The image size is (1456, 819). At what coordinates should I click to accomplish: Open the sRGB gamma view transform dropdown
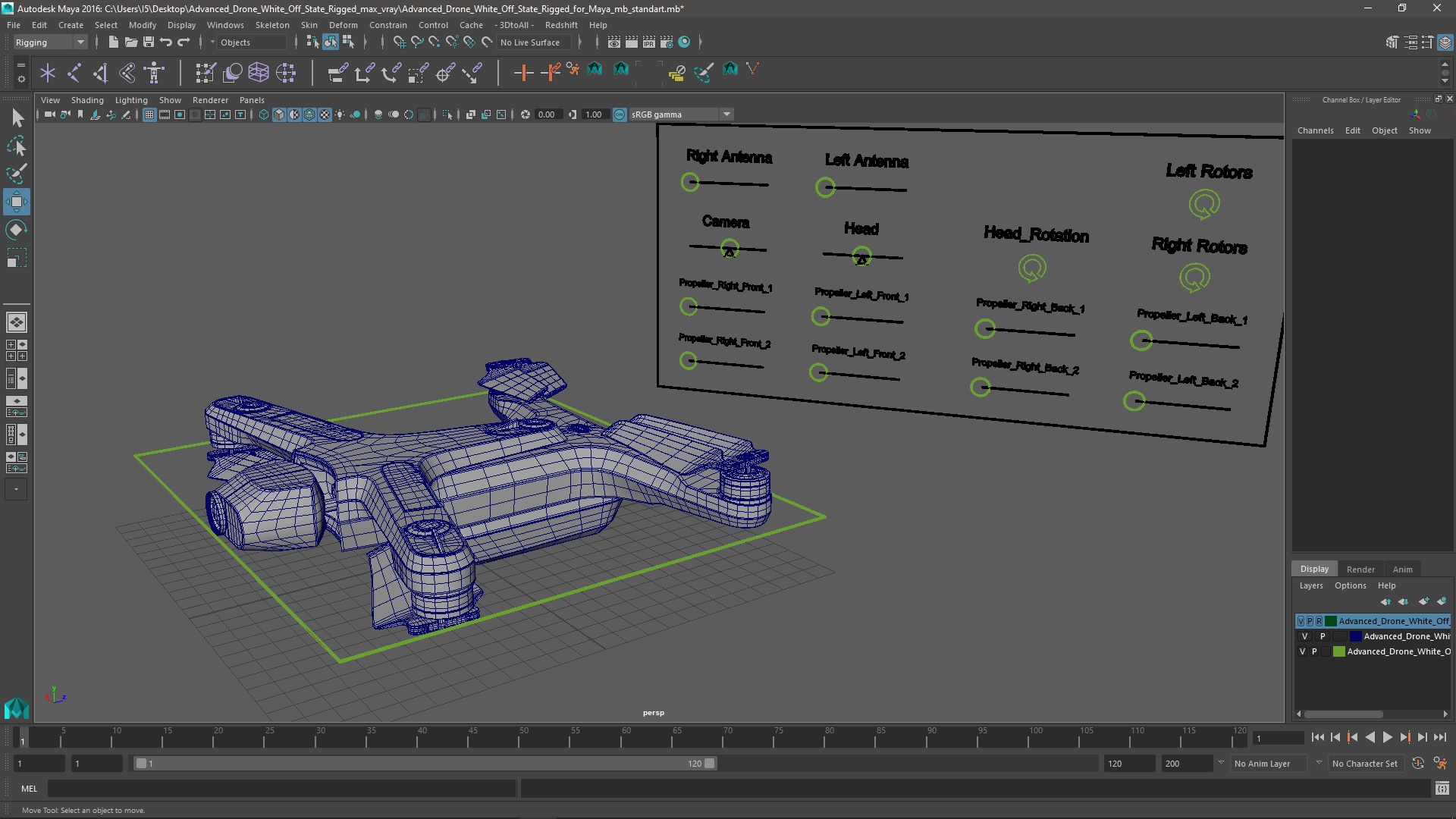coord(726,115)
